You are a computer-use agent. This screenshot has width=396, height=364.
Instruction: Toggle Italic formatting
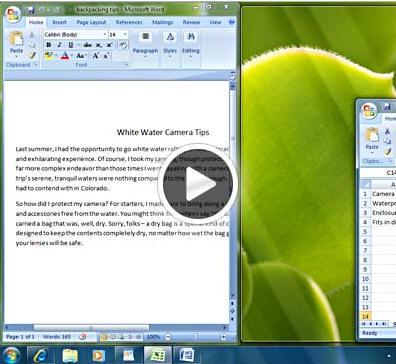coord(59,45)
